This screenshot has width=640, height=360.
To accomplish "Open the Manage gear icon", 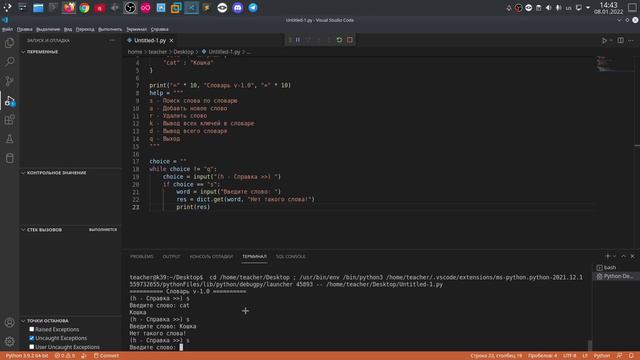I will coord(9,341).
